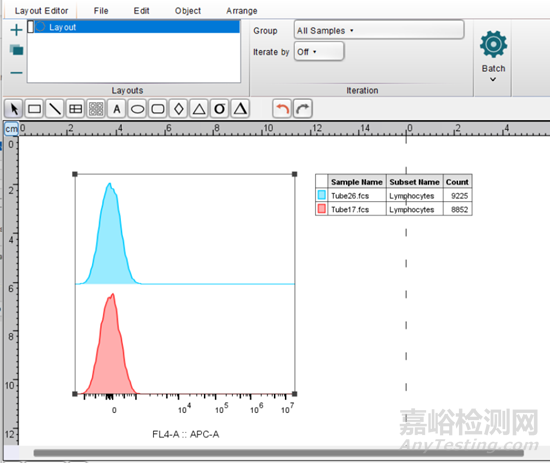
Task: Open the Iterate by Off dropdown
Action: 319,52
